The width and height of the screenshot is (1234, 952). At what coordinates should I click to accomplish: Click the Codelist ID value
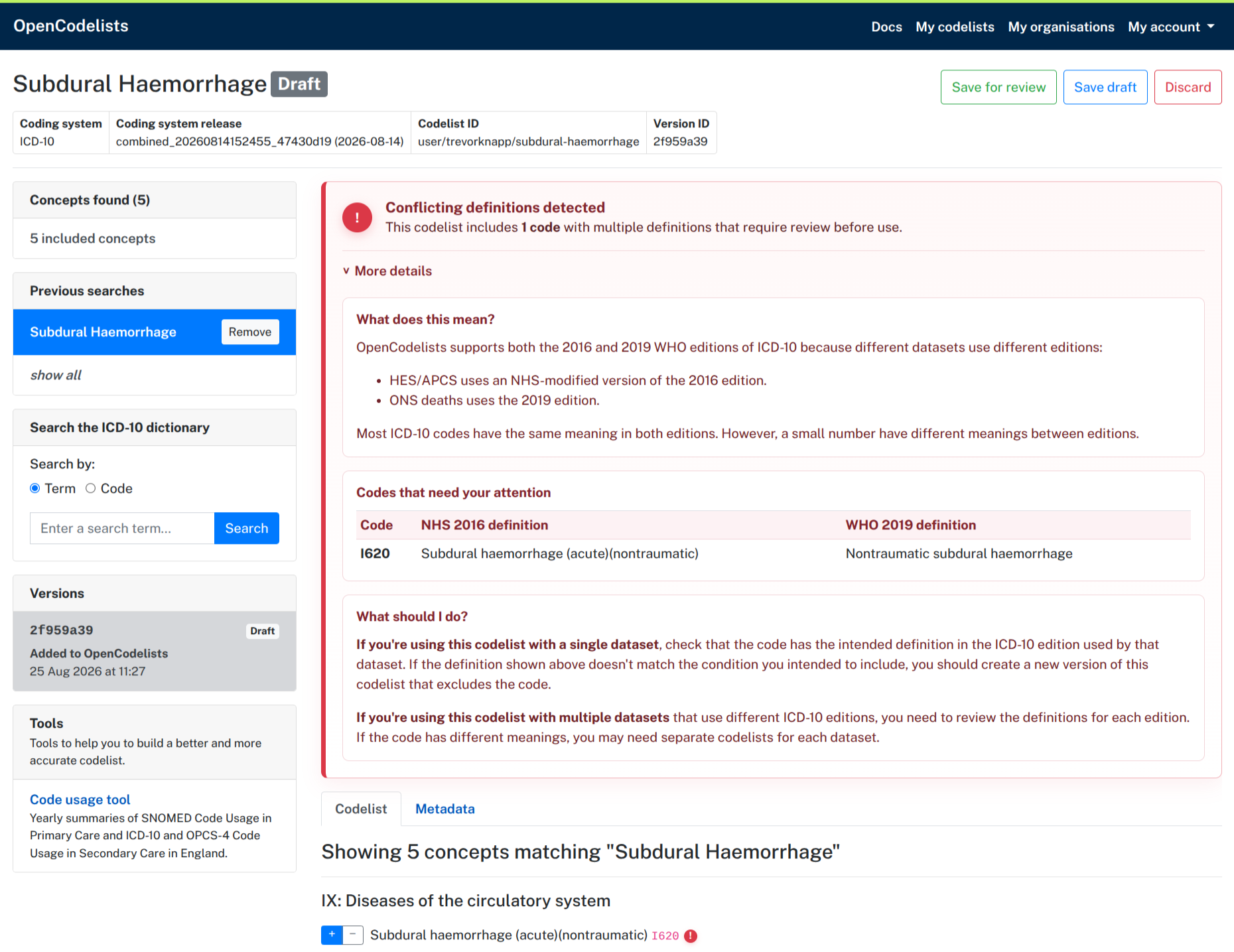coord(529,141)
